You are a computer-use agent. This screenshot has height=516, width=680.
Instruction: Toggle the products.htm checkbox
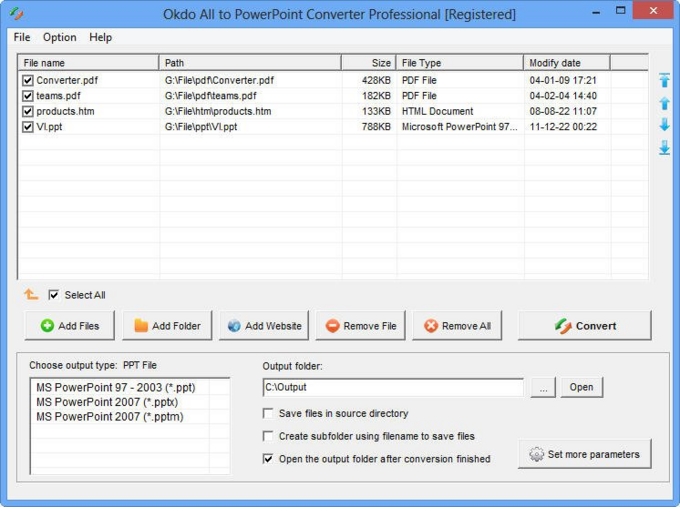click(28, 111)
